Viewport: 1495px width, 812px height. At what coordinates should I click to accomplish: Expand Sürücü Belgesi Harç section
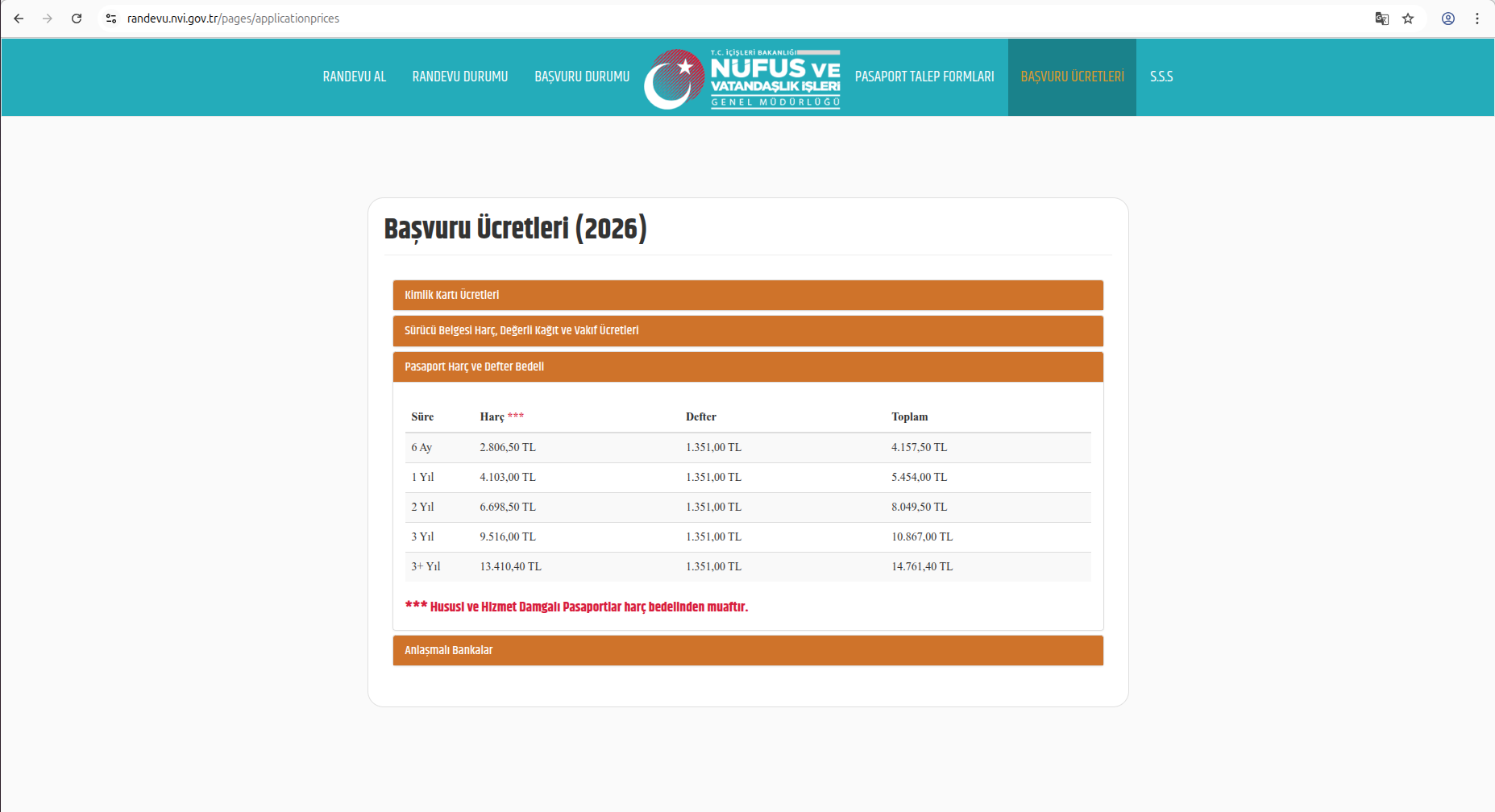click(748, 330)
